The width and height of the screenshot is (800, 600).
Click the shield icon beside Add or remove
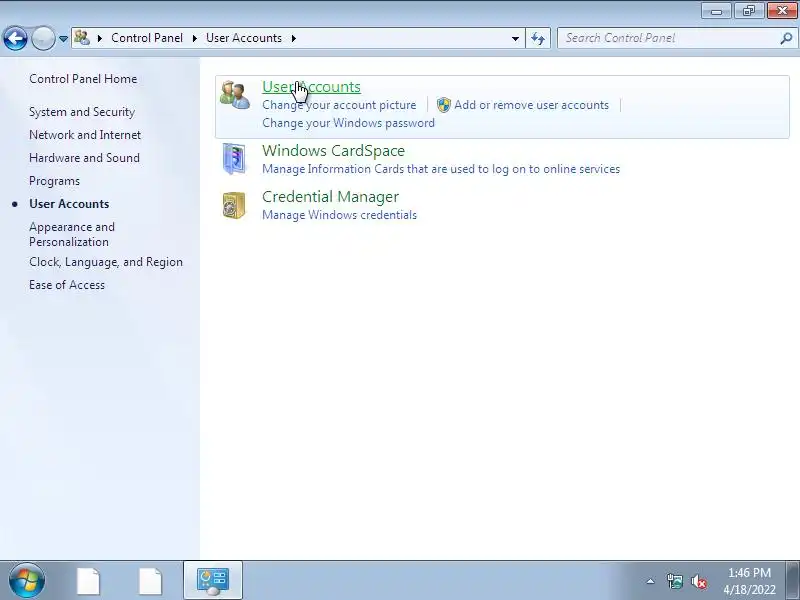pos(444,105)
